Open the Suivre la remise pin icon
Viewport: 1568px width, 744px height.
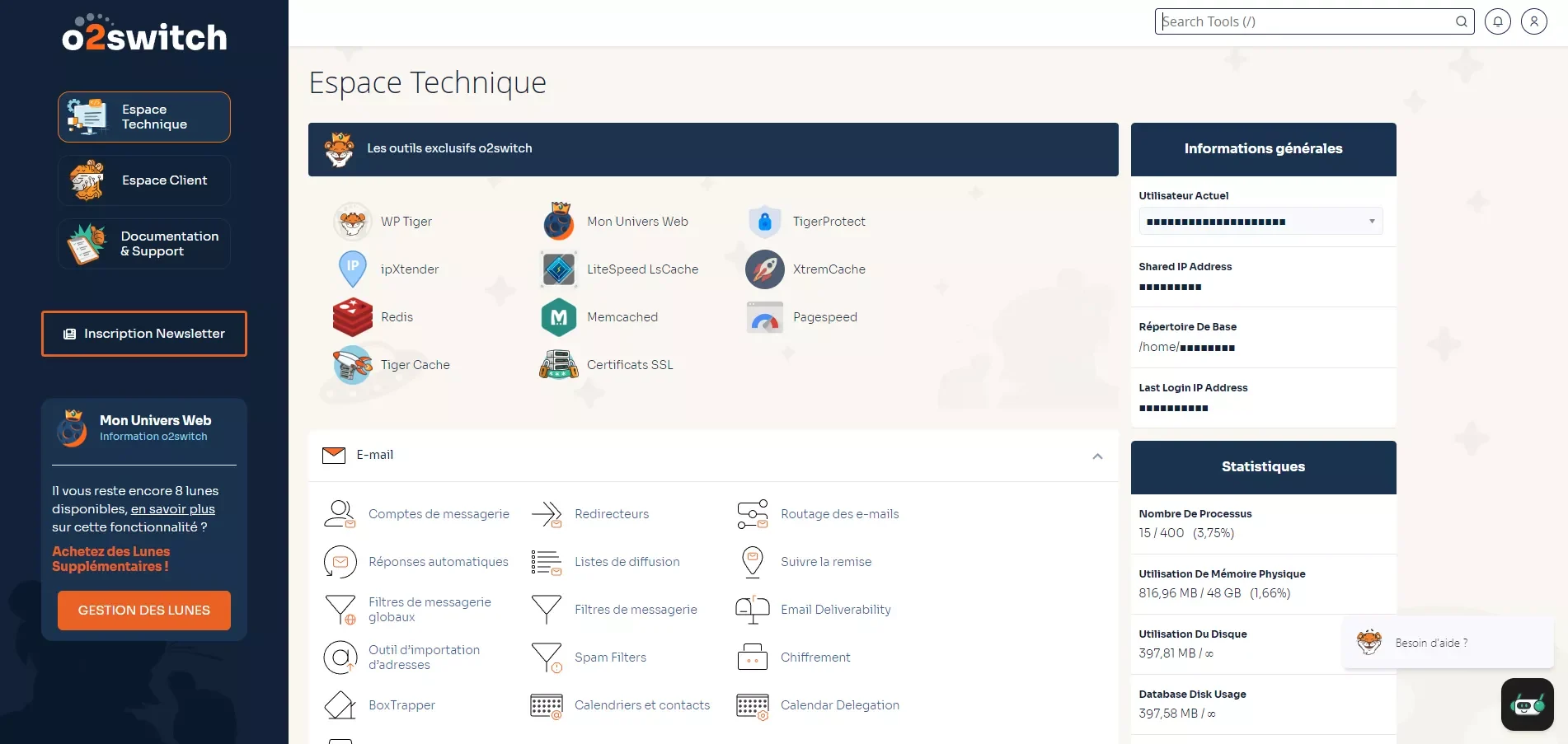click(x=753, y=562)
